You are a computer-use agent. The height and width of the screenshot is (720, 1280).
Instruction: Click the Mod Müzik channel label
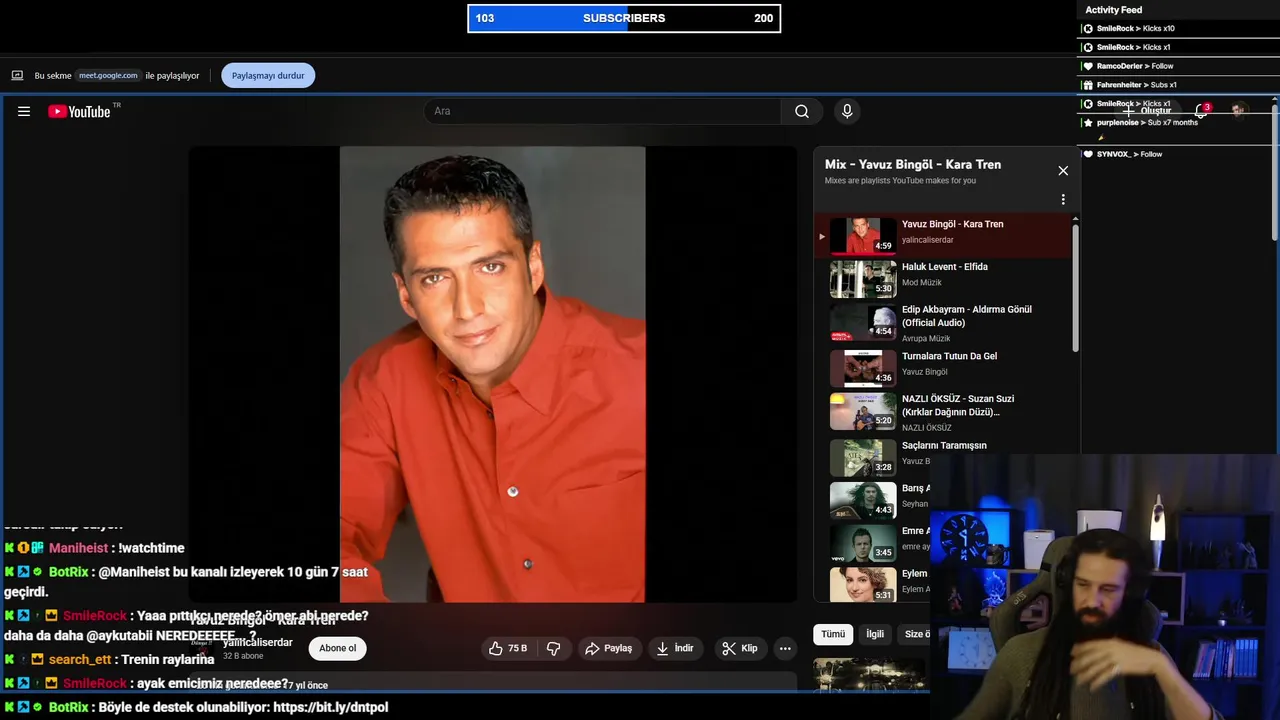[x=922, y=283]
